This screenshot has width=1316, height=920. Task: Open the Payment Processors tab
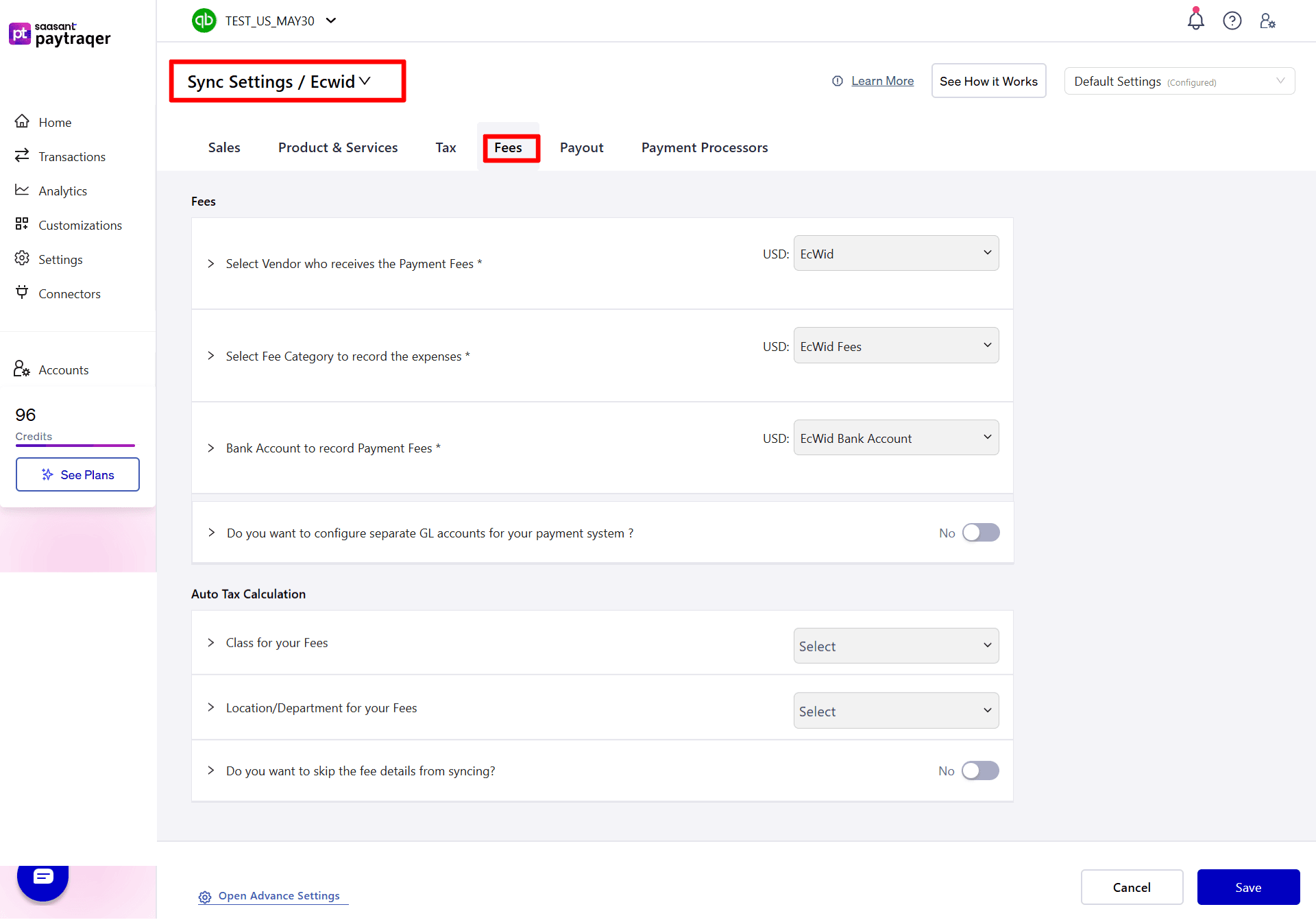pyautogui.click(x=704, y=147)
